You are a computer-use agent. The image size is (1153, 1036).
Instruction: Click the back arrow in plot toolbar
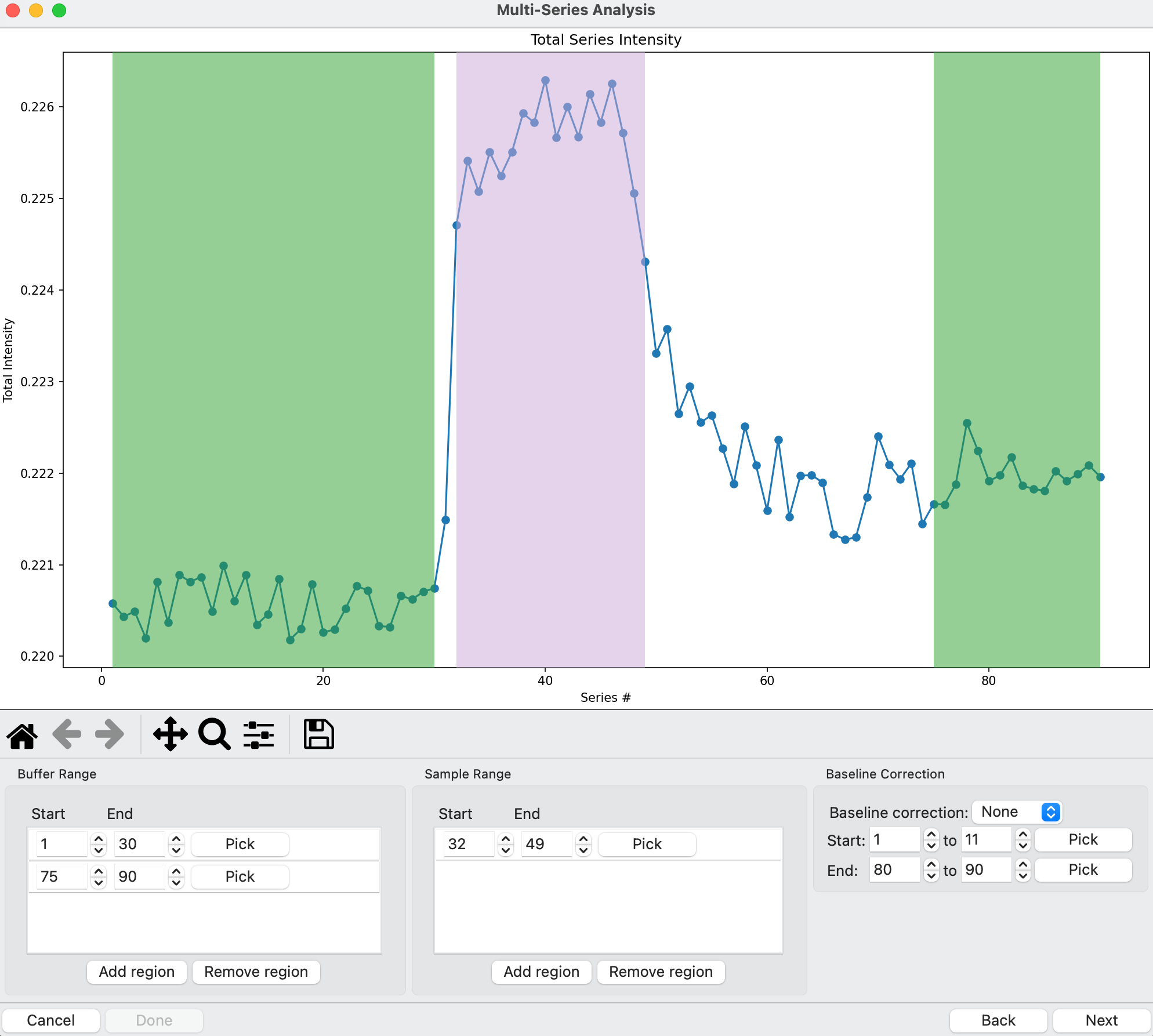point(66,735)
